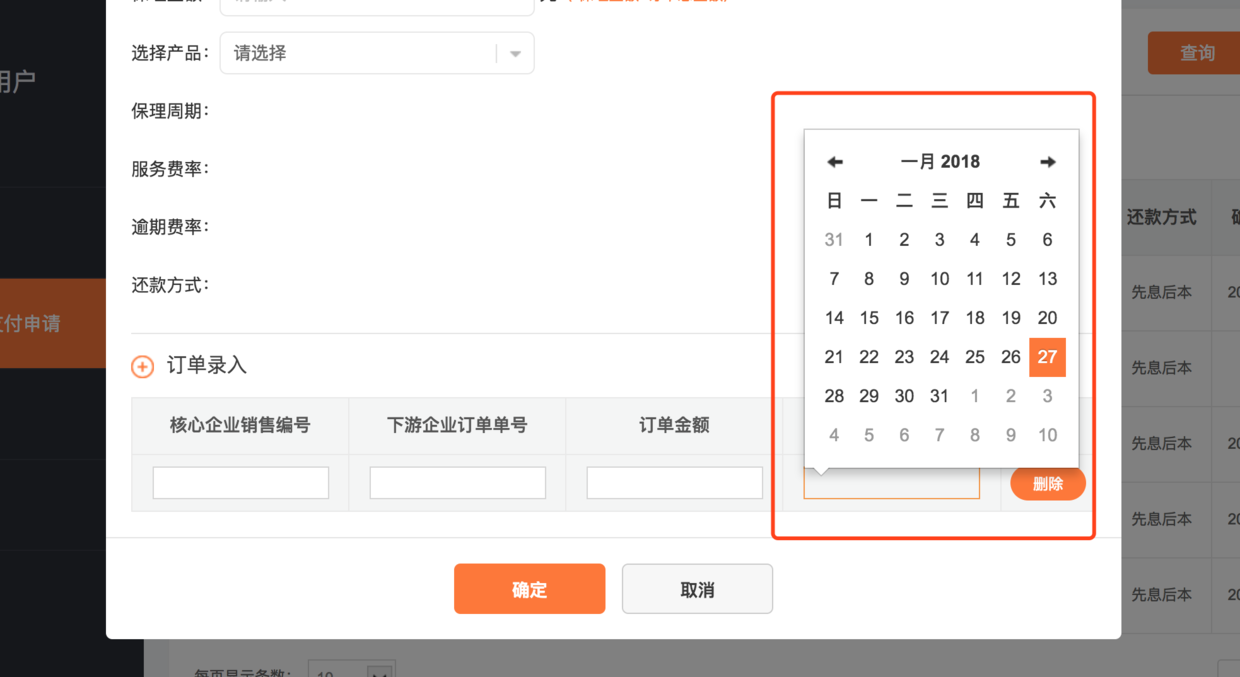The width and height of the screenshot is (1240, 677).
Task: Advance calendar to next month with right arrow
Action: (1047, 161)
